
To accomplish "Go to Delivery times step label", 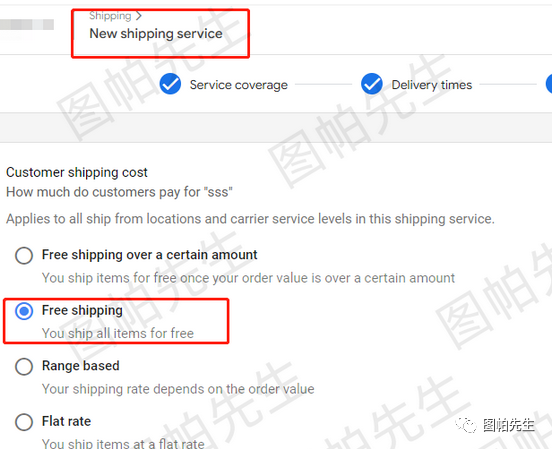I will [432, 85].
